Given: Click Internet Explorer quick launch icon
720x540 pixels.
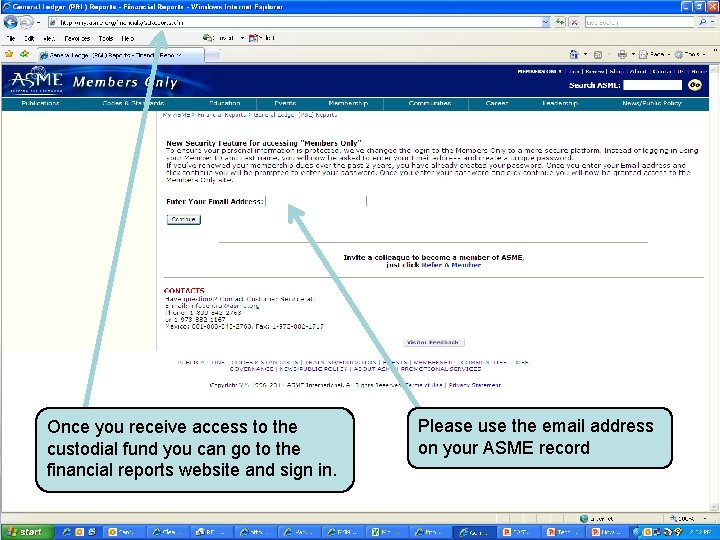Looking at the screenshot, I should pyautogui.click(x=67, y=532).
